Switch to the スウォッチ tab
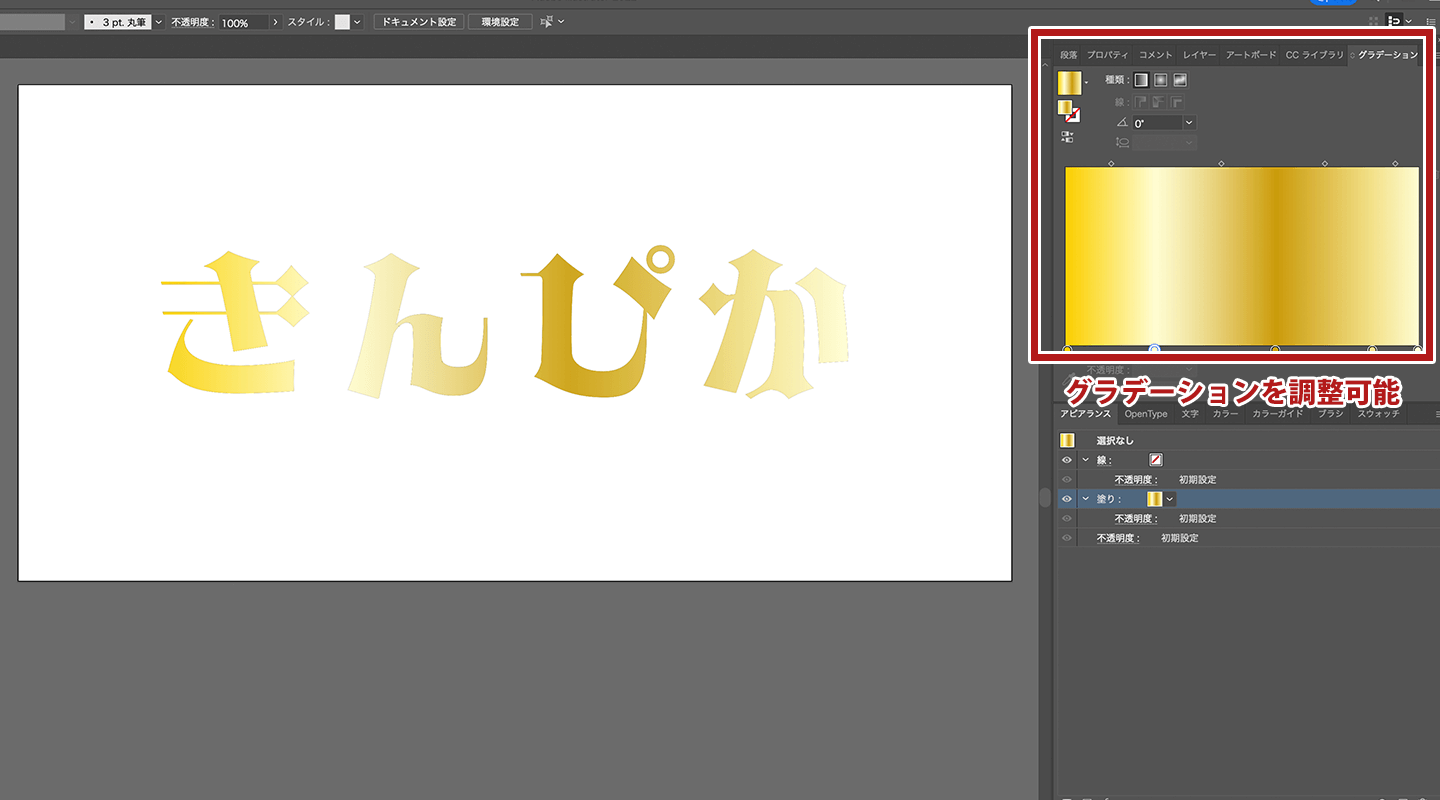Screen dimensions: 1440x800 pyautogui.click(x=1378, y=414)
